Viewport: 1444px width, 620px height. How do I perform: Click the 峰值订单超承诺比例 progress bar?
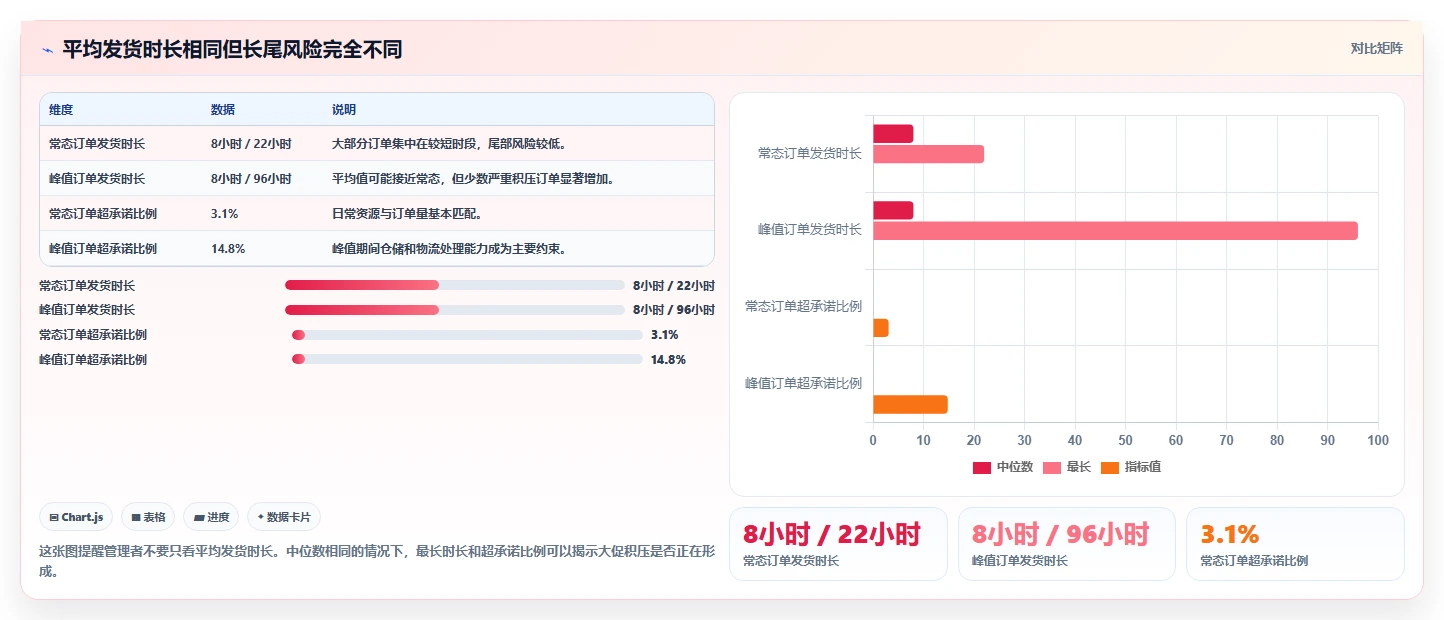click(x=467, y=360)
